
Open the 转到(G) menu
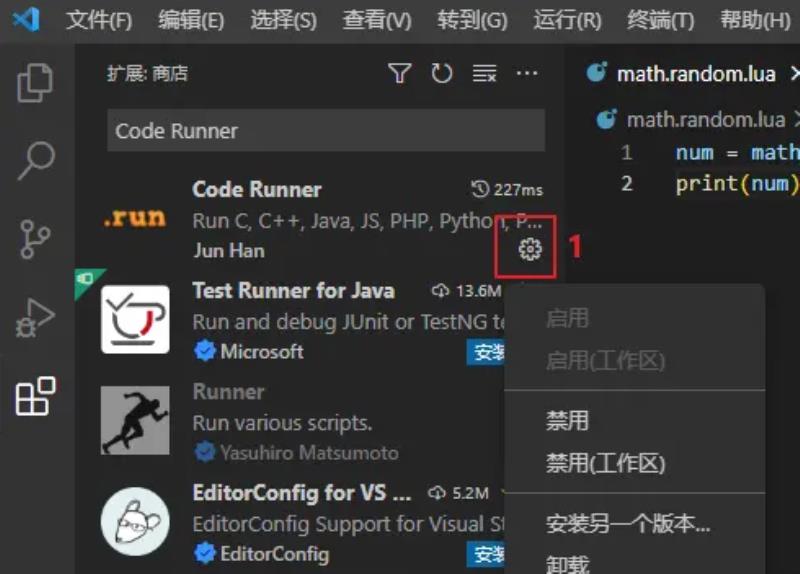(x=472, y=20)
